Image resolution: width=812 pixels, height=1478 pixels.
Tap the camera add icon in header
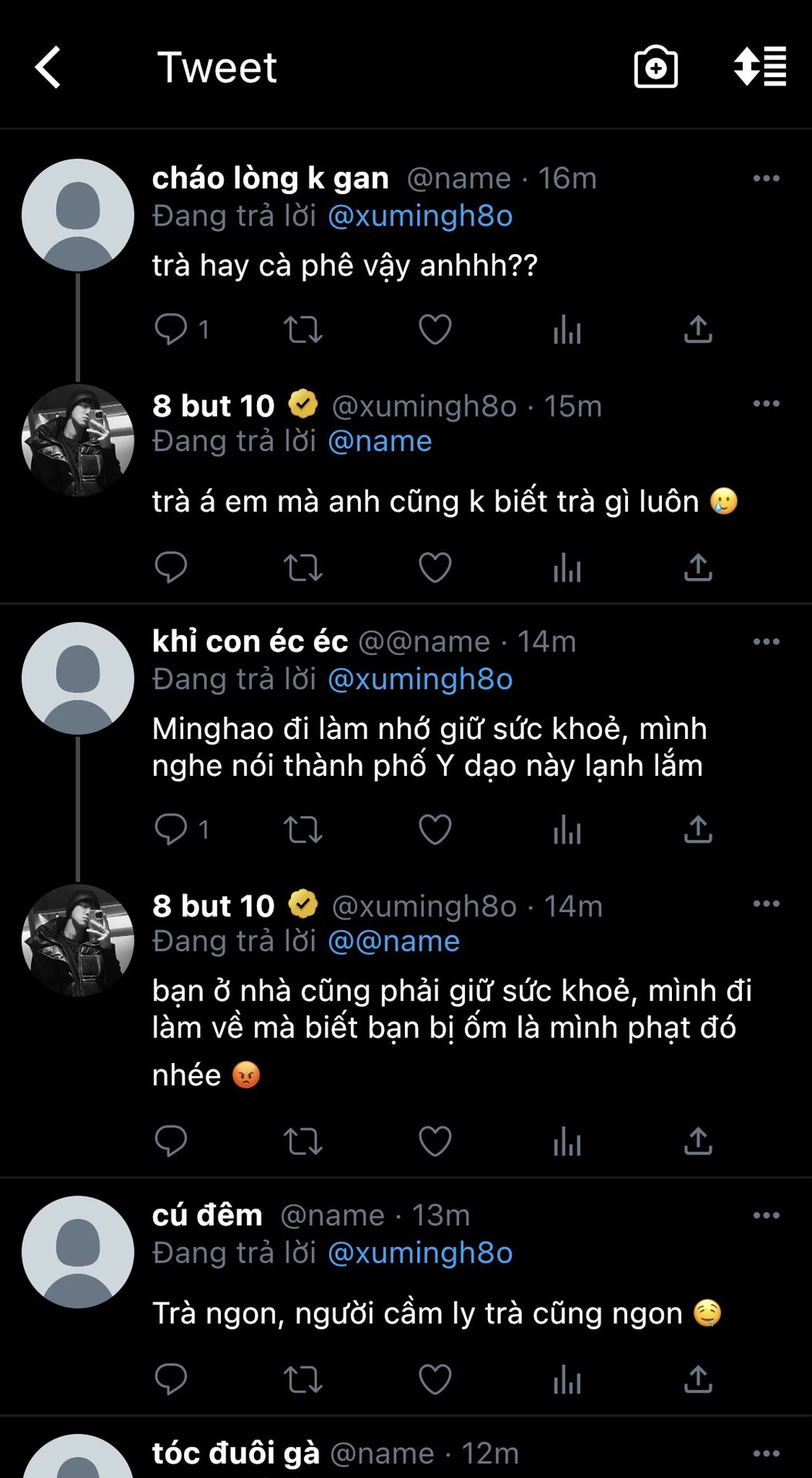(655, 68)
